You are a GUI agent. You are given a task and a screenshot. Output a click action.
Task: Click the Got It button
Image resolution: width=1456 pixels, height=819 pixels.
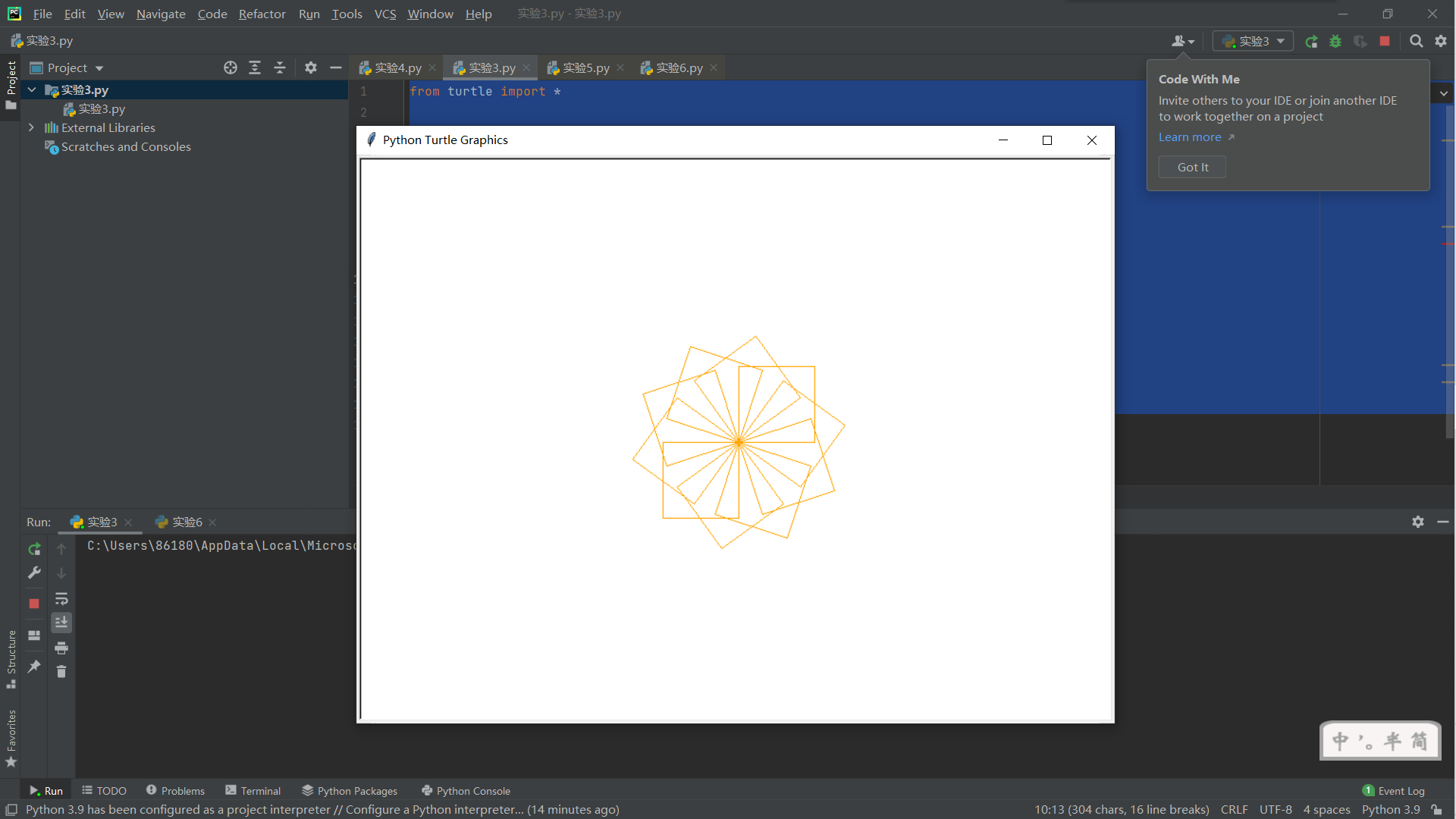(x=1192, y=167)
